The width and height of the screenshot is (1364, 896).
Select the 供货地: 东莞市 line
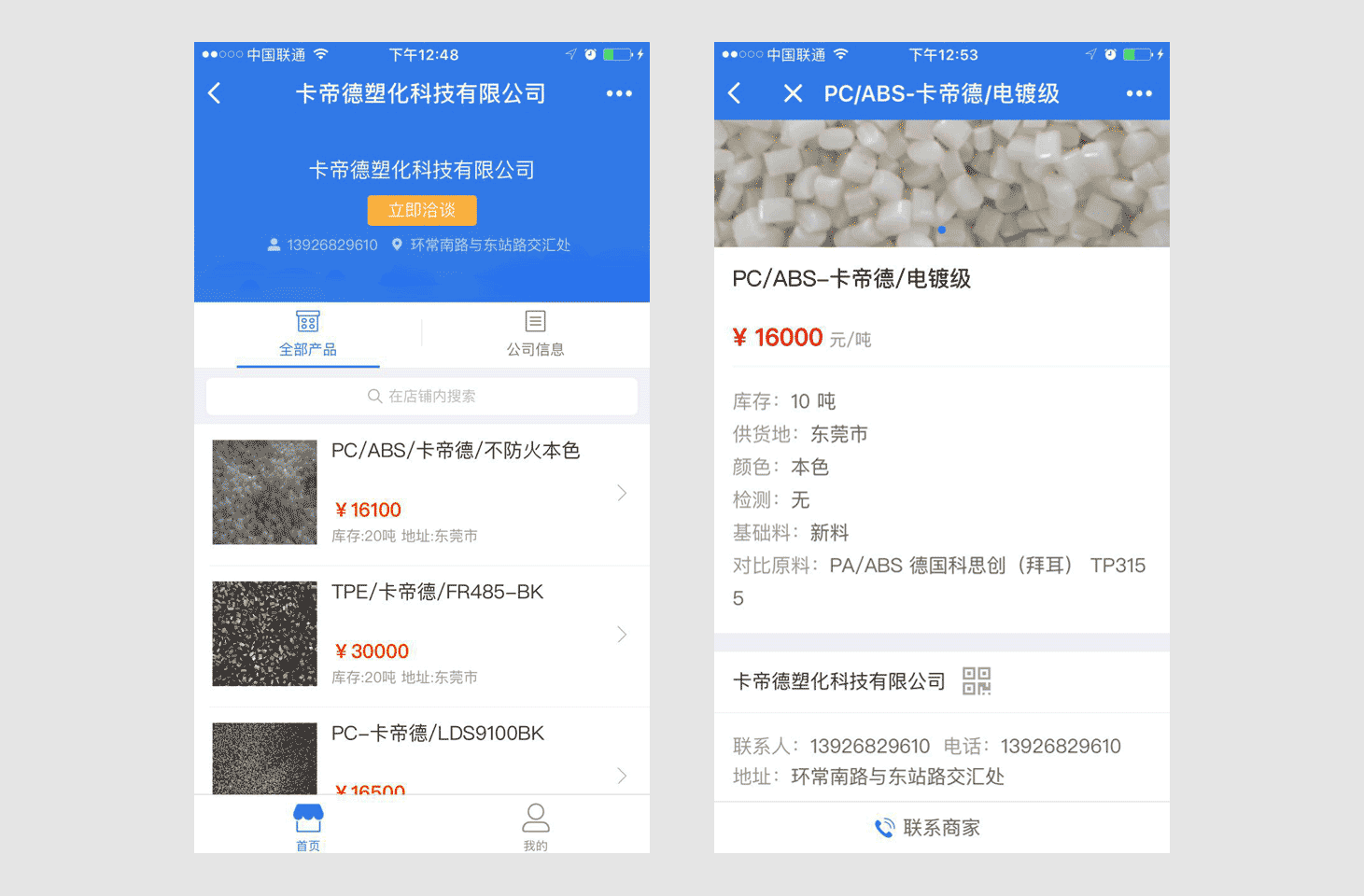click(x=800, y=434)
